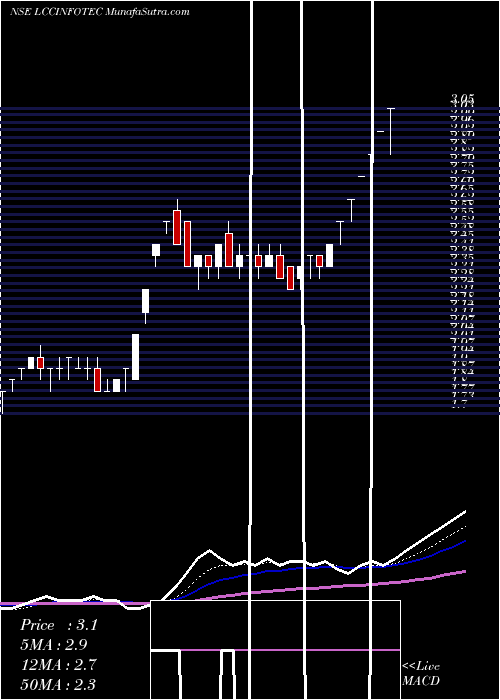Click the 'NSE LCCINFOTEC MunafaSutra.com' chart title

pos(100,11)
